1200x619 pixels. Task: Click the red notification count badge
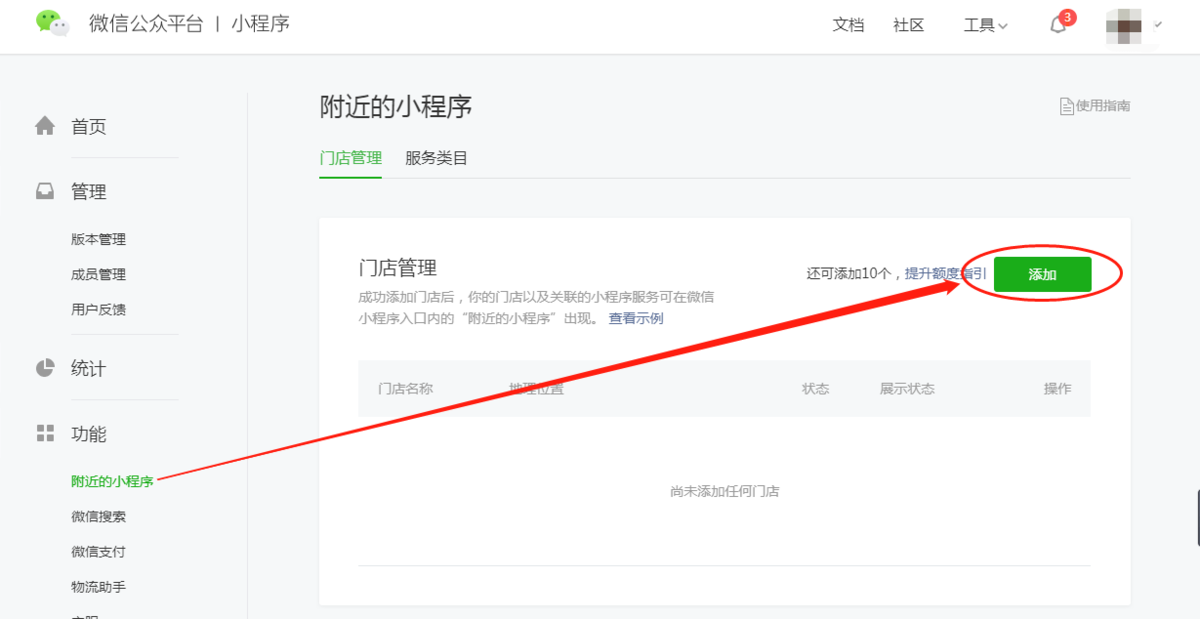coord(1068,17)
